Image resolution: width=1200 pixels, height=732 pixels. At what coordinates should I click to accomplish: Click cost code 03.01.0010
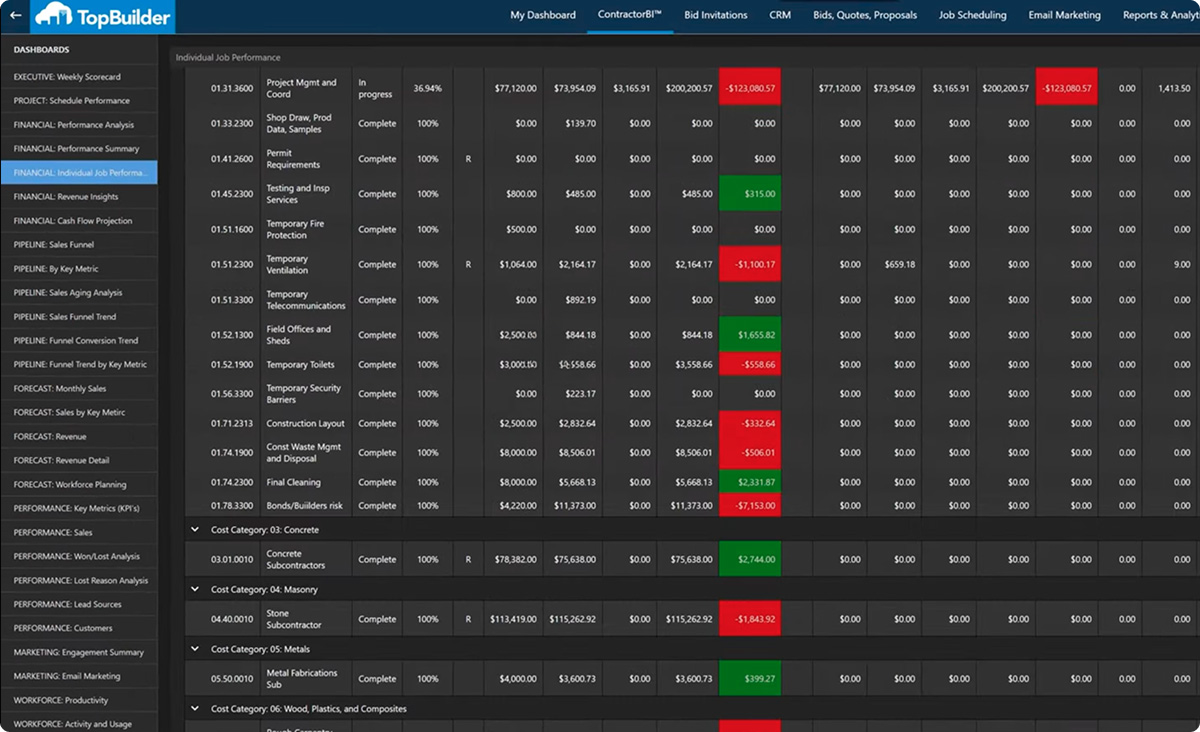232,560
